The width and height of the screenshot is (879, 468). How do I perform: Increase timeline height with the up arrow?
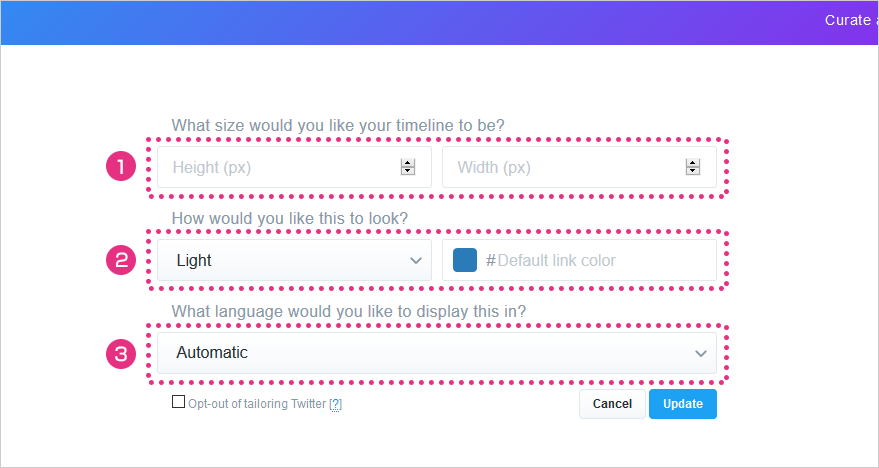(x=408, y=163)
